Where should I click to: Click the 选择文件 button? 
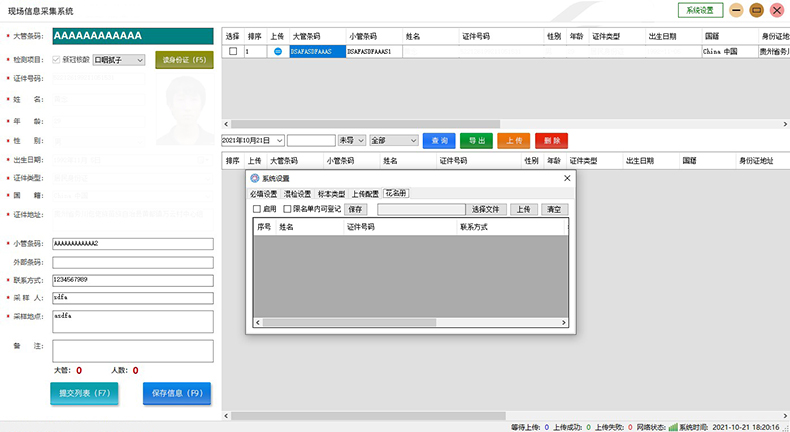point(485,209)
